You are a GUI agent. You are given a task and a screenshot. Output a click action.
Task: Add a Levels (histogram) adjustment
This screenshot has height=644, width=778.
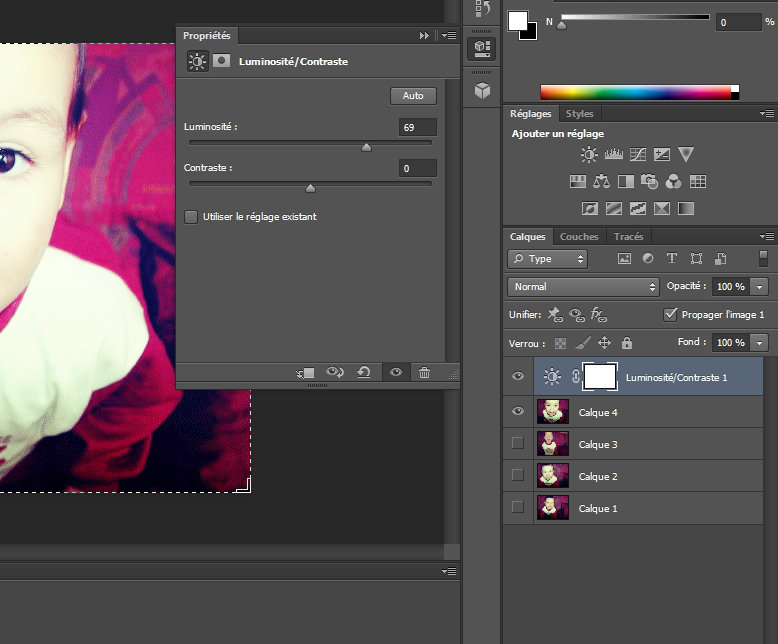pos(614,155)
